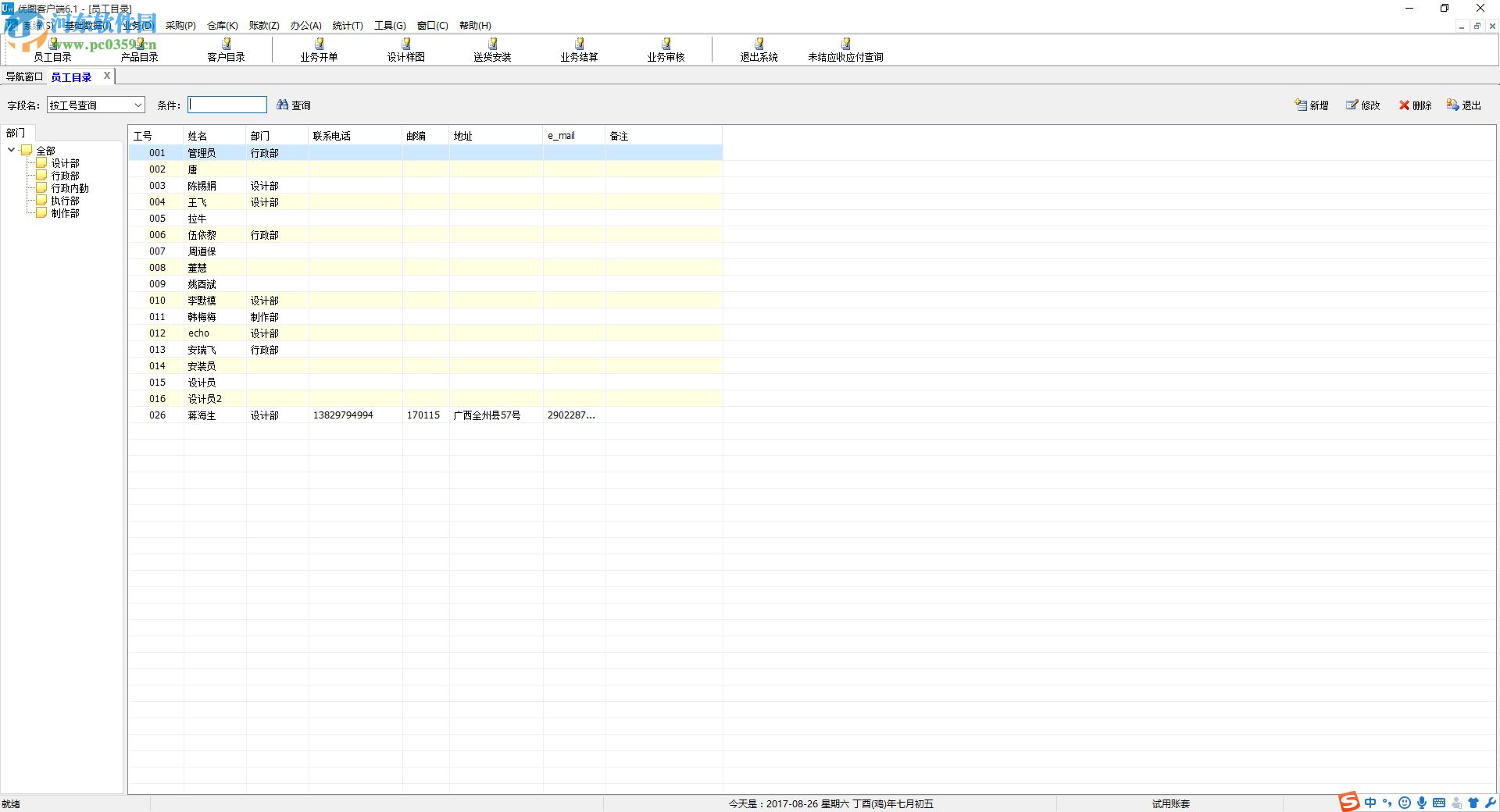Select 行政部 folder in department tree

pos(65,176)
